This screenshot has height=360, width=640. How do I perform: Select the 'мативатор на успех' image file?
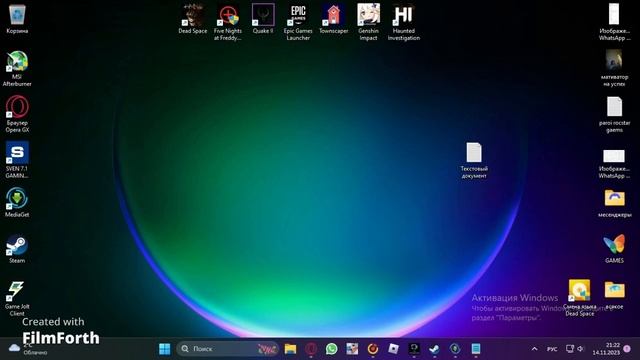614,68
